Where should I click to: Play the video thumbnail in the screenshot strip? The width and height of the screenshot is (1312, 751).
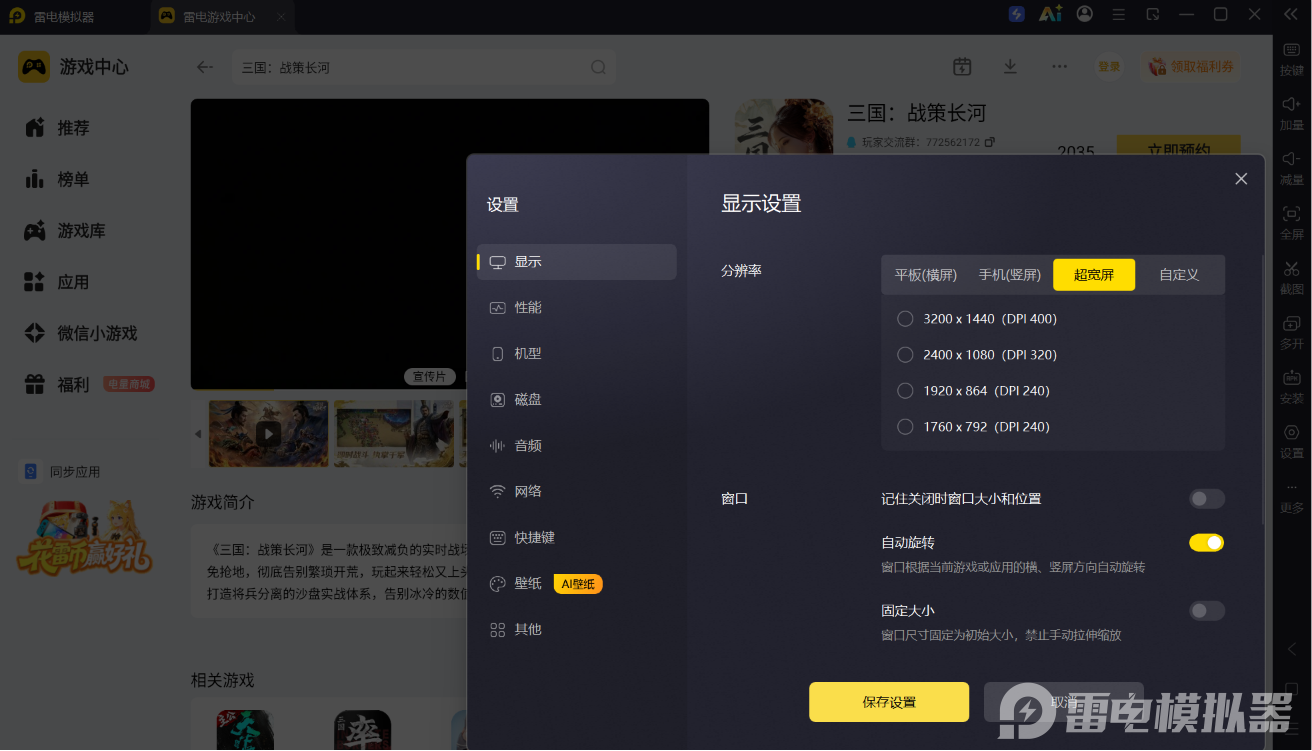tap(268, 433)
